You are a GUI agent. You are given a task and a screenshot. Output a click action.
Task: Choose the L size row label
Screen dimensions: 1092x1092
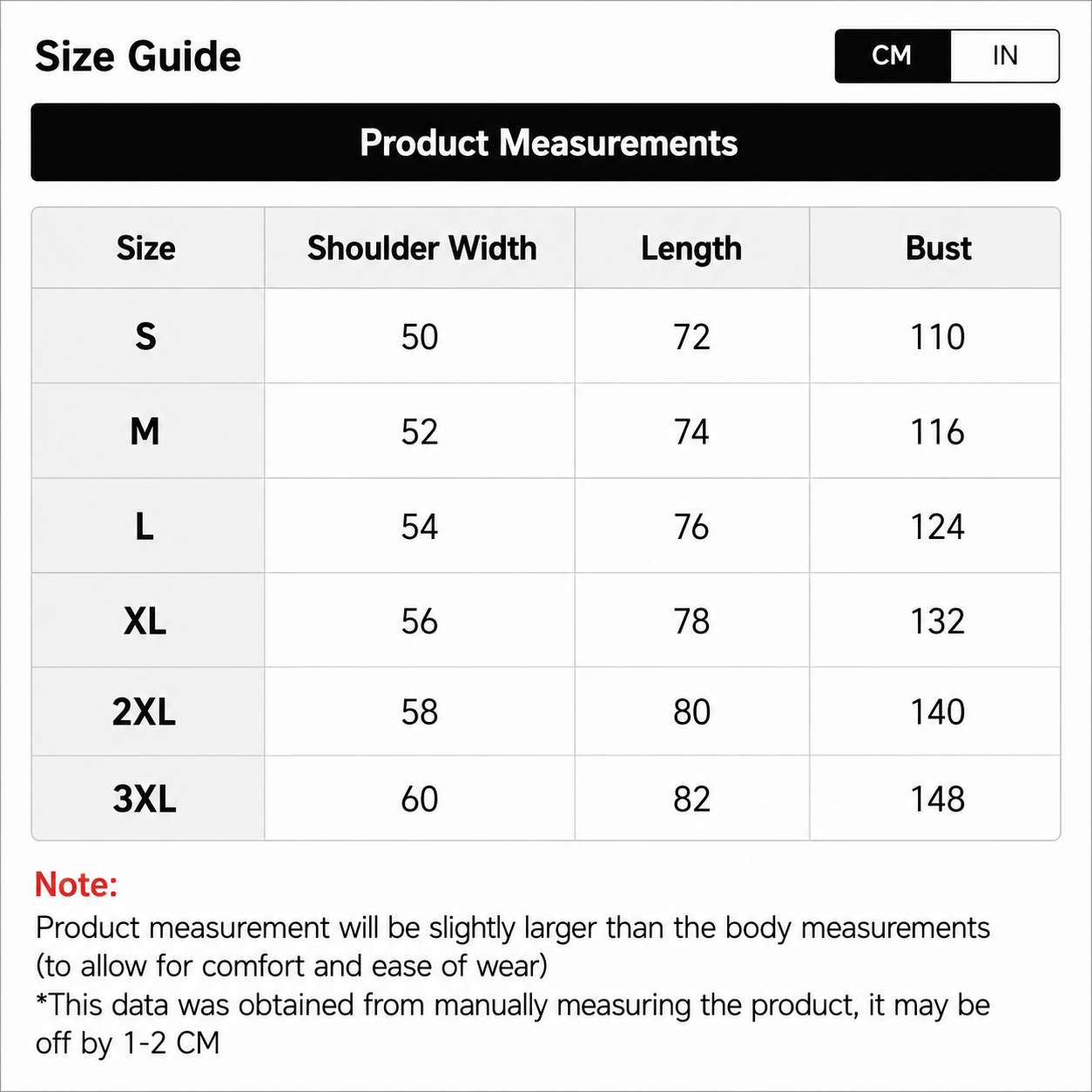(x=145, y=526)
